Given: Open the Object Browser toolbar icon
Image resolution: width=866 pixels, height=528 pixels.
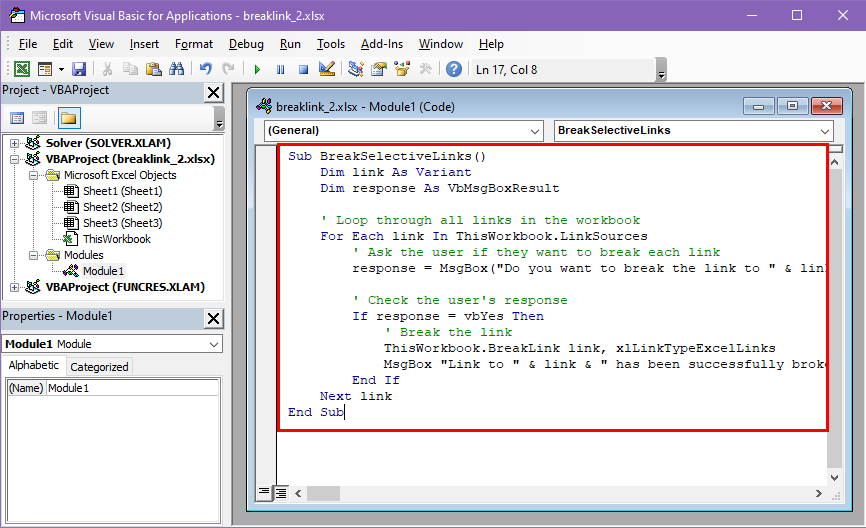Looking at the screenshot, I should pyautogui.click(x=402, y=69).
